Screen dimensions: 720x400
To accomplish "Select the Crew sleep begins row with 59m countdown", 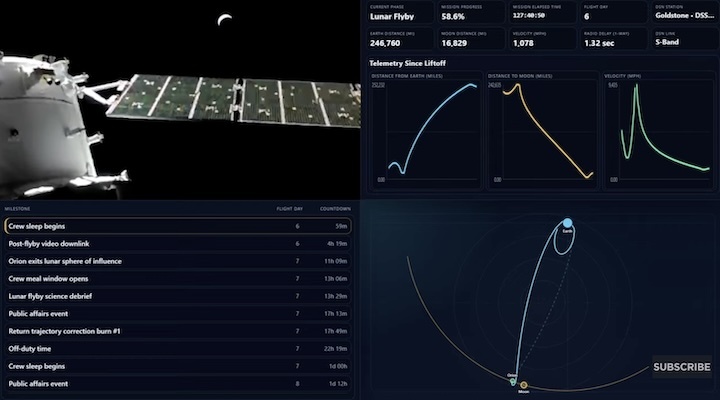I will (178, 226).
